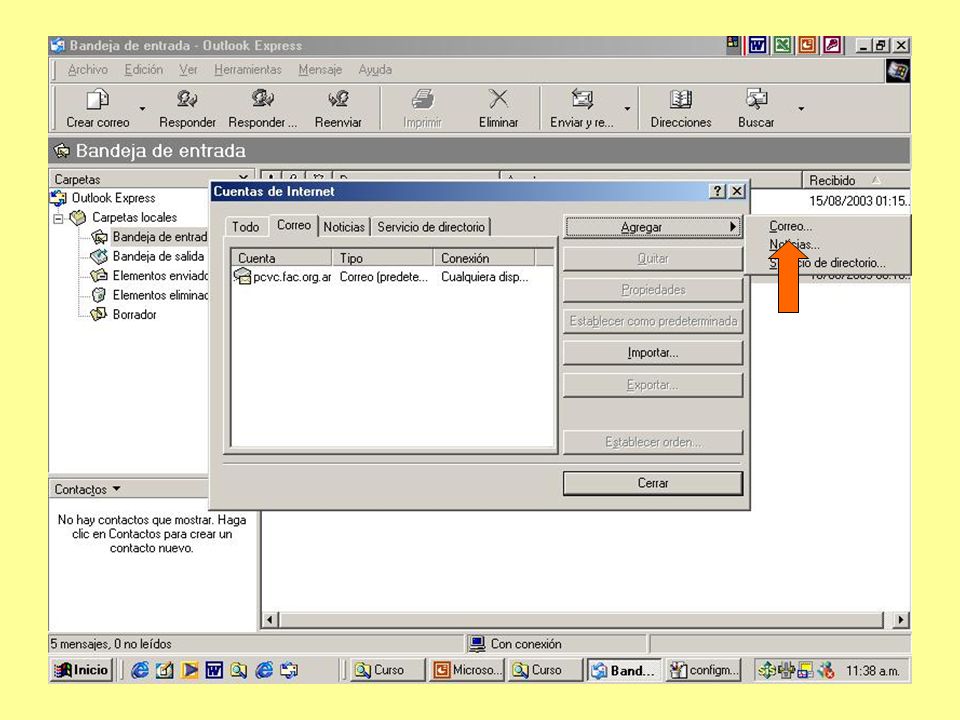Click the Con conexión status icon

(x=477, y=643)
